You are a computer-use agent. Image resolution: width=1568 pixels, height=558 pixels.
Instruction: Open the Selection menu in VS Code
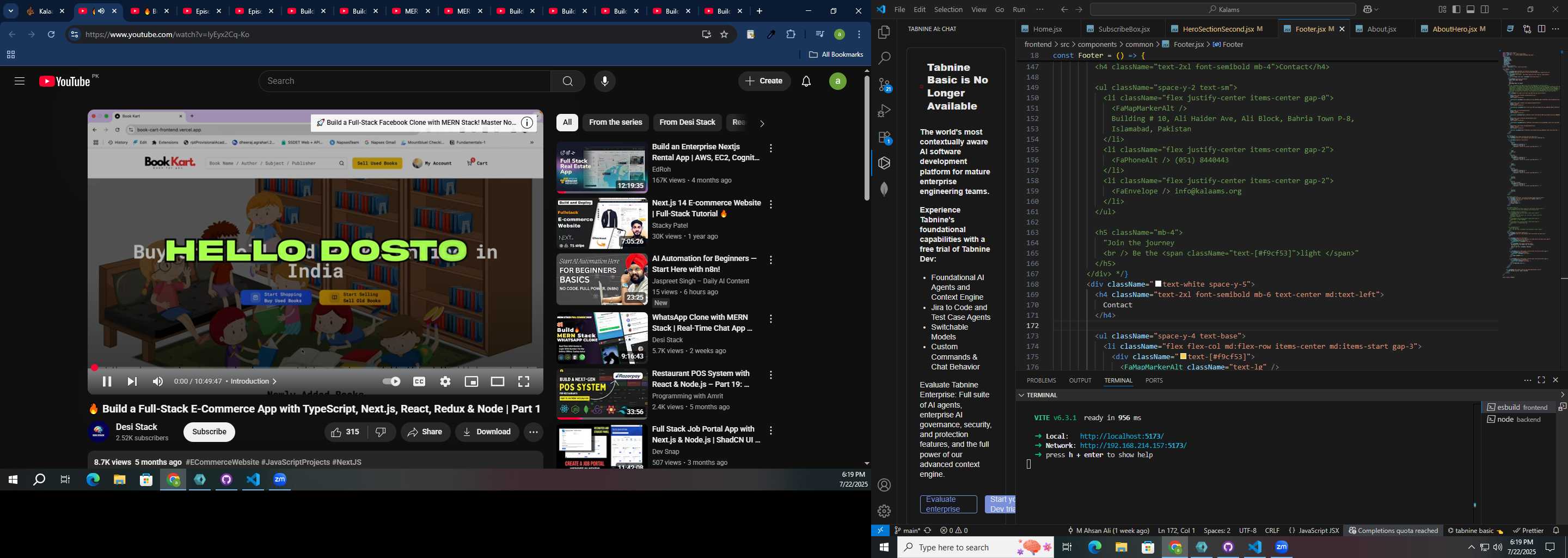tap(948, 10)
